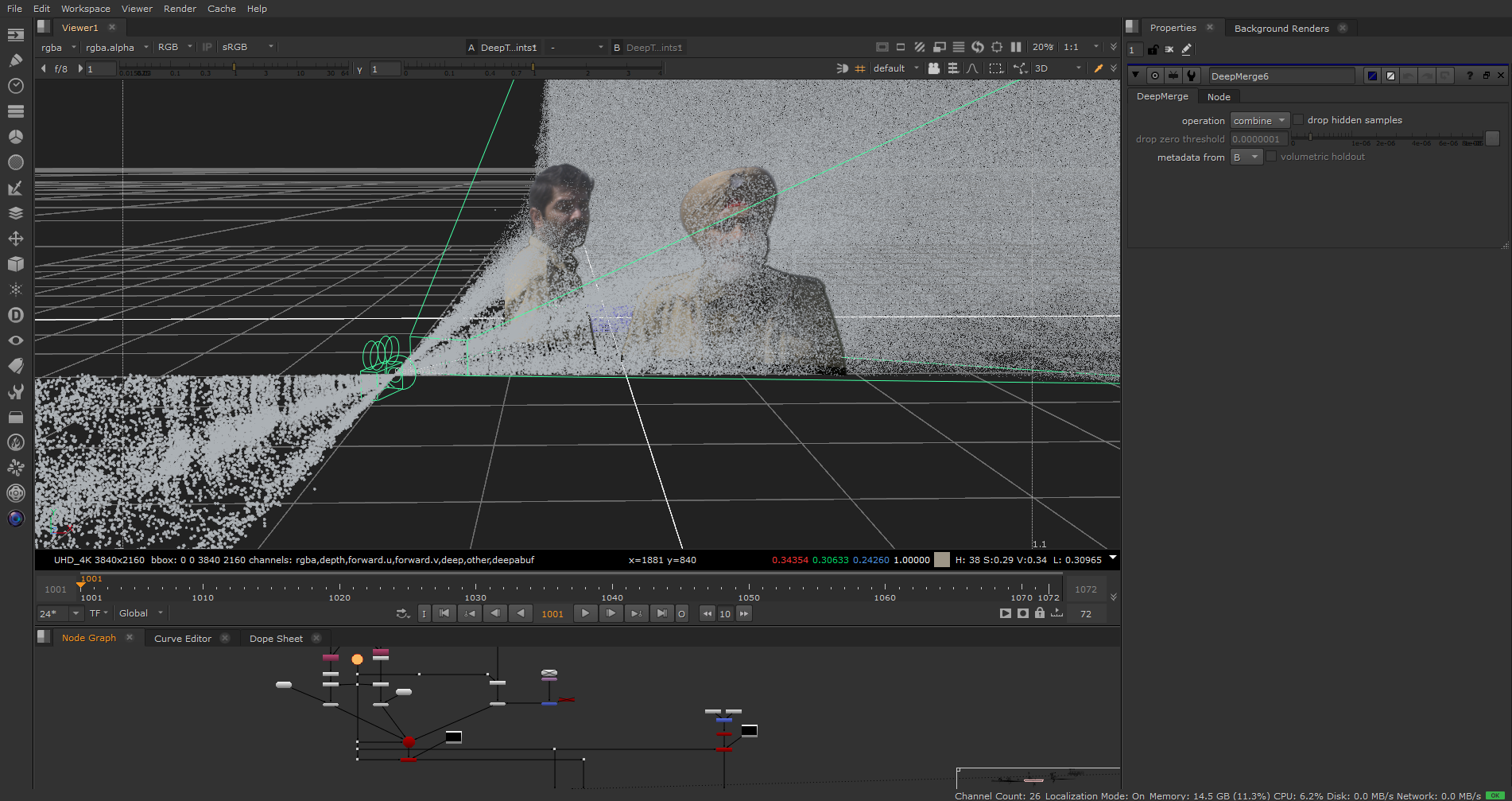The height and width of the screenshot is (801, 1512).
Task: Click the viewer pause button
Action: click(x=1016, y=48)
